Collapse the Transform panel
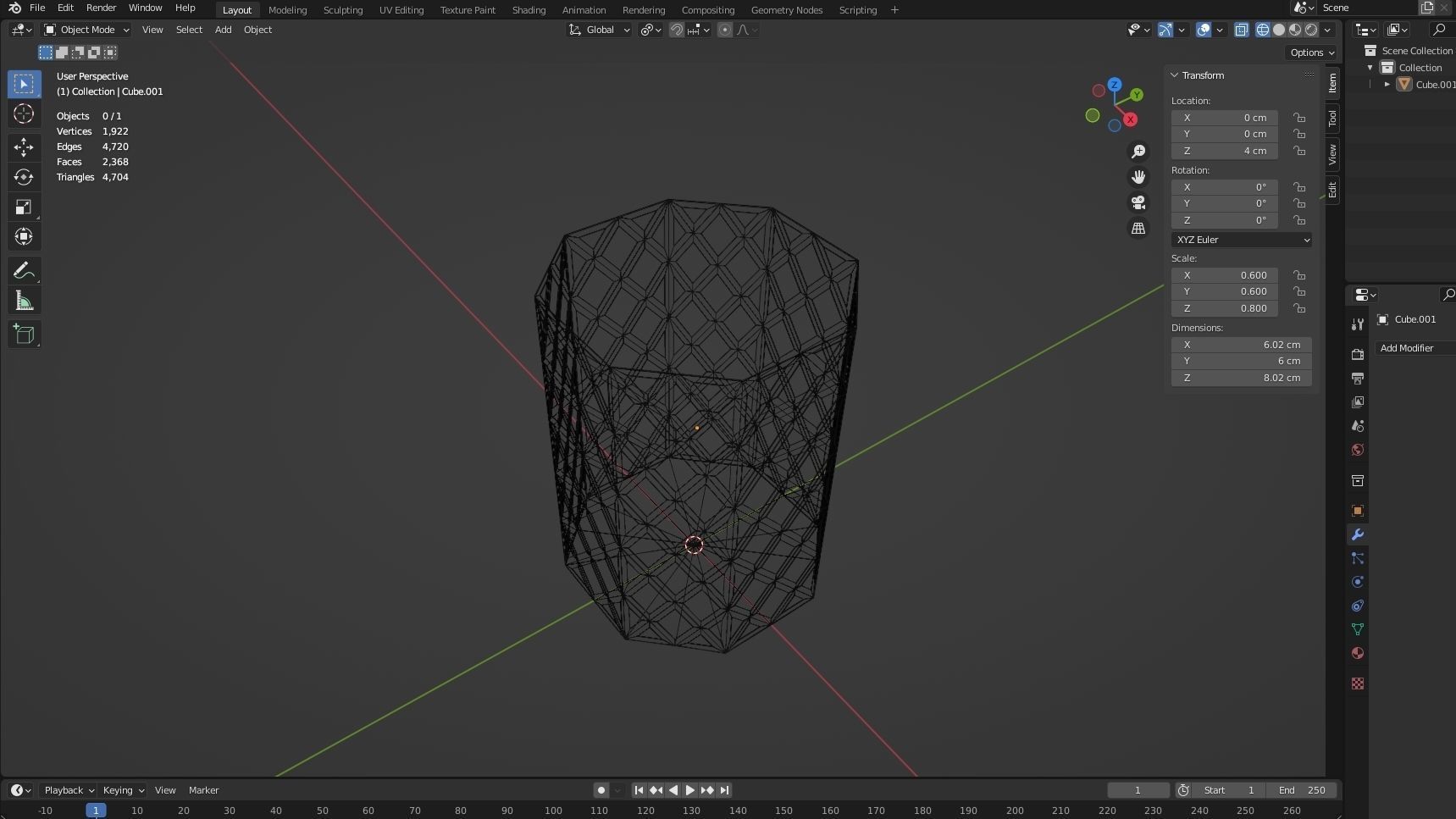 pos(1175,75)
